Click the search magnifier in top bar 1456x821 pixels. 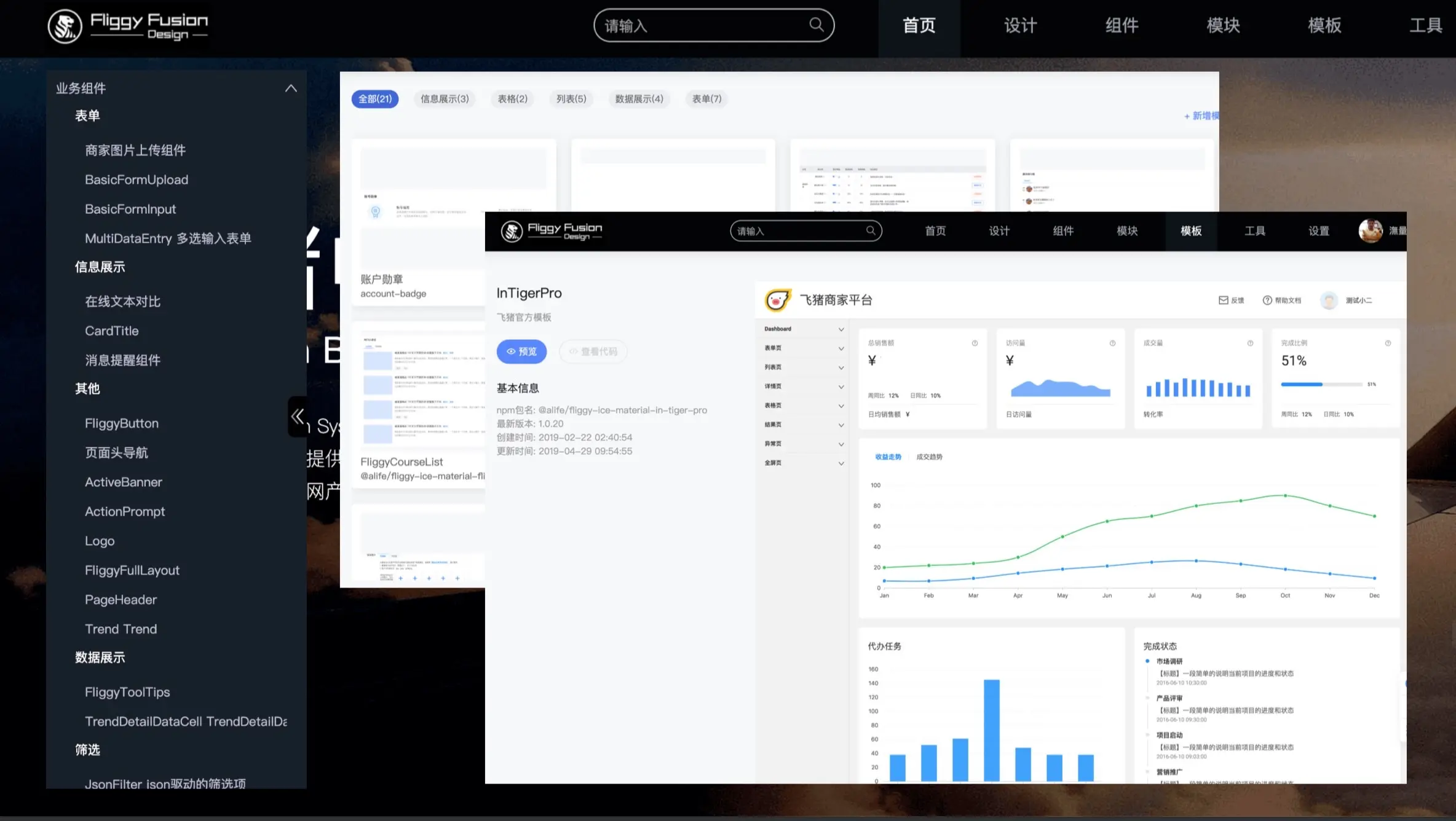pyautogui.click(x=816, y=25)
